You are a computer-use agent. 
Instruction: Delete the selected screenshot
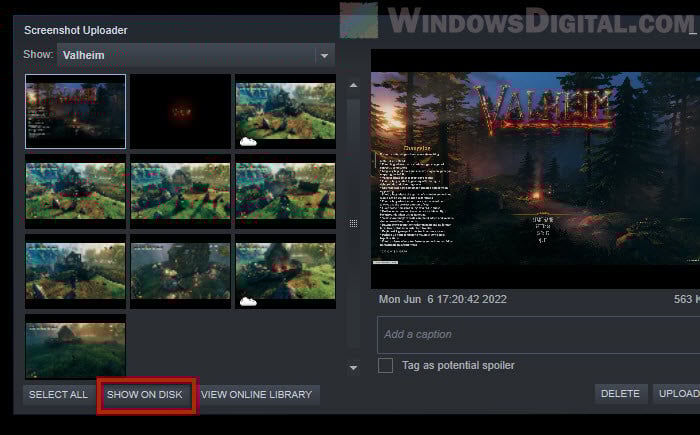point(620,394)
